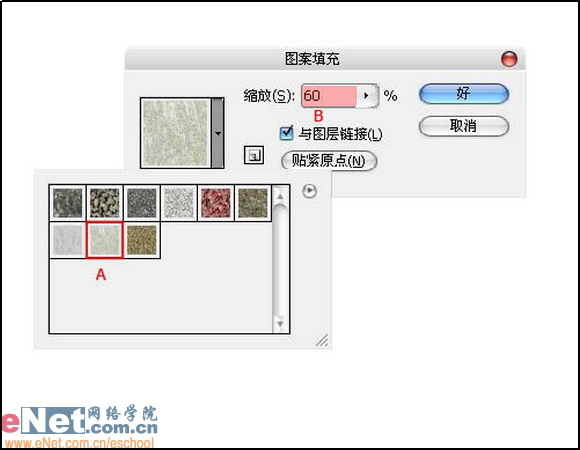
Task: Select the dark gray rock pattern swatch
Action: point(68,203)
